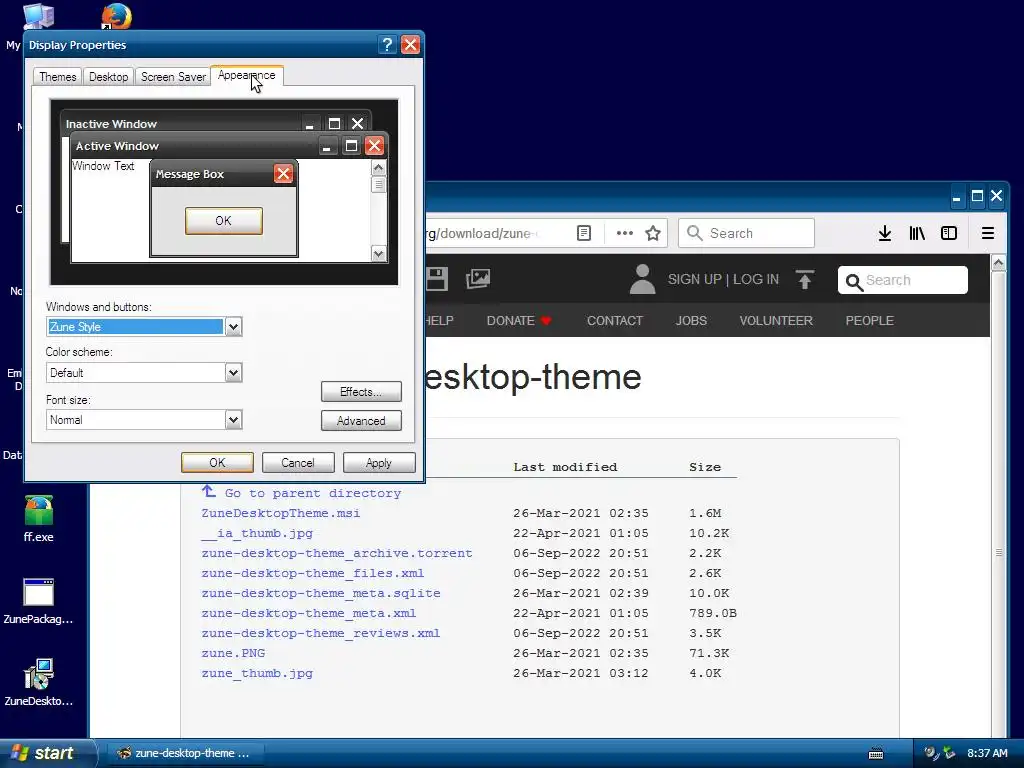This screenshot has height=768, width=1024.
Task: Open zune_thumb.jpg file link
Action: (x=257, y=673)
